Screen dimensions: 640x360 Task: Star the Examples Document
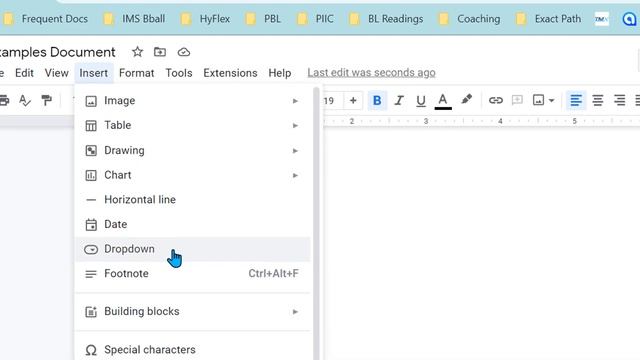(138, 52)
